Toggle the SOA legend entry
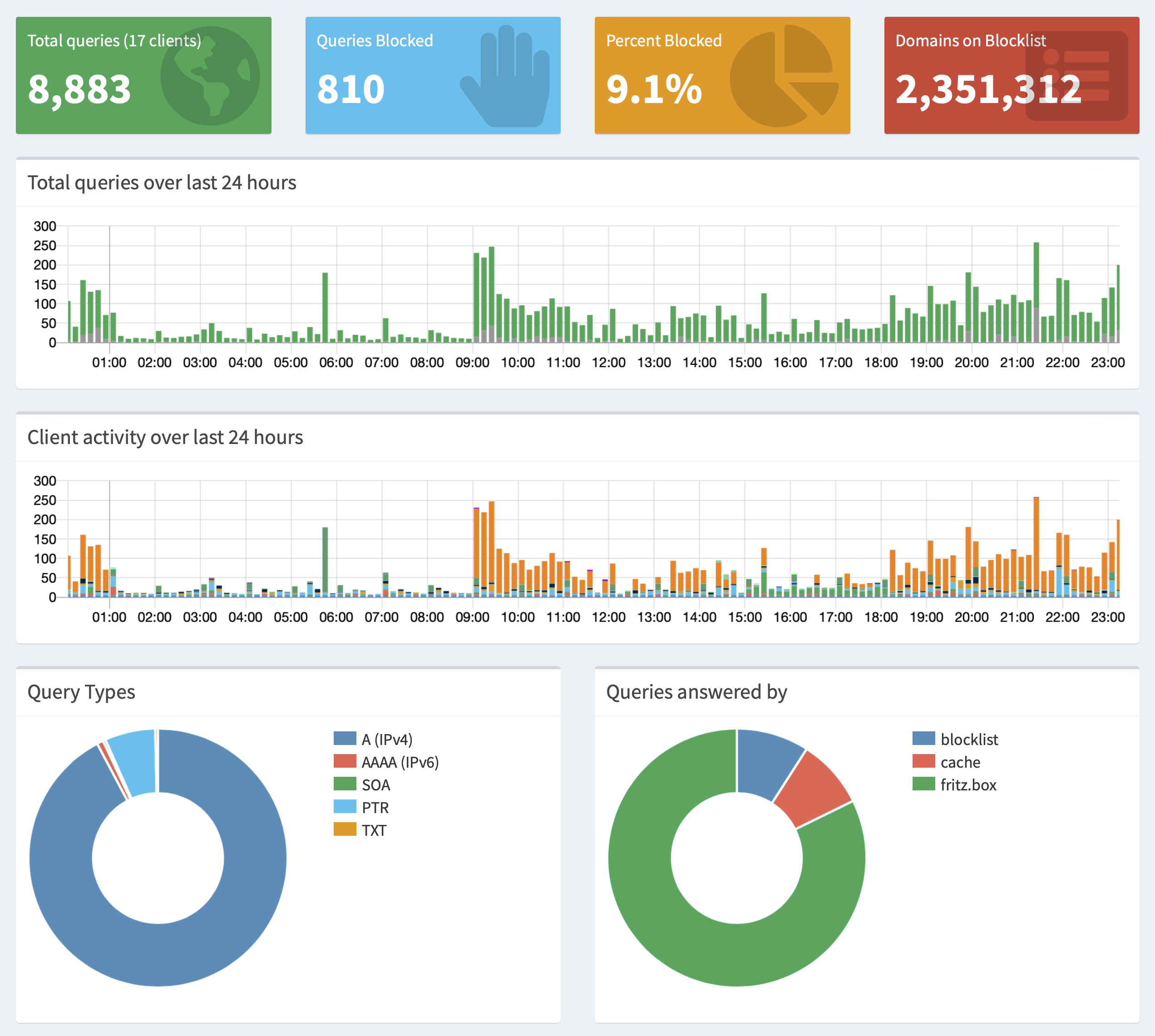1155x1036 pixels. coord(376,784)
